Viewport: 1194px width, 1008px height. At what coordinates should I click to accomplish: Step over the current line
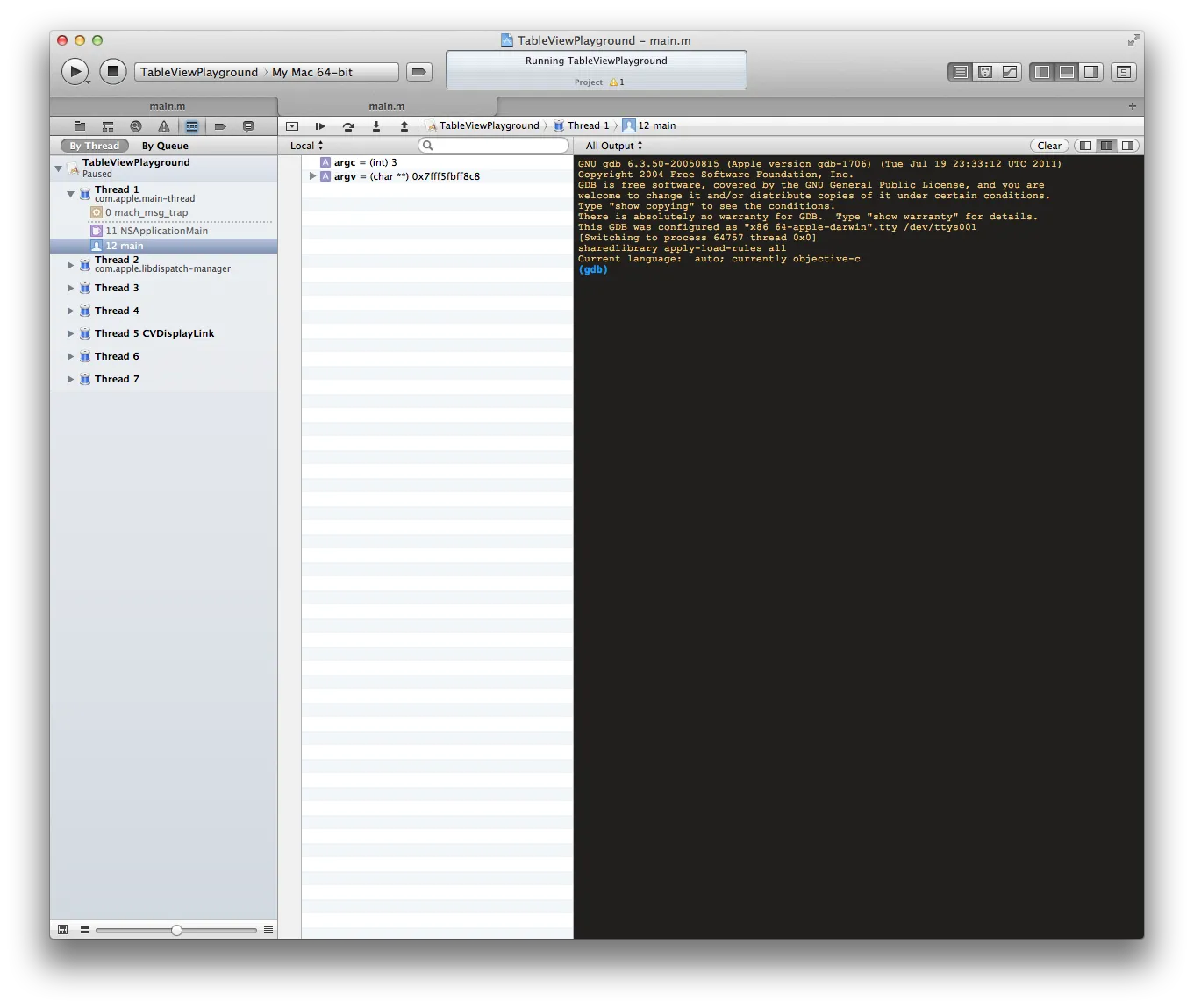[x=348, y=126]
